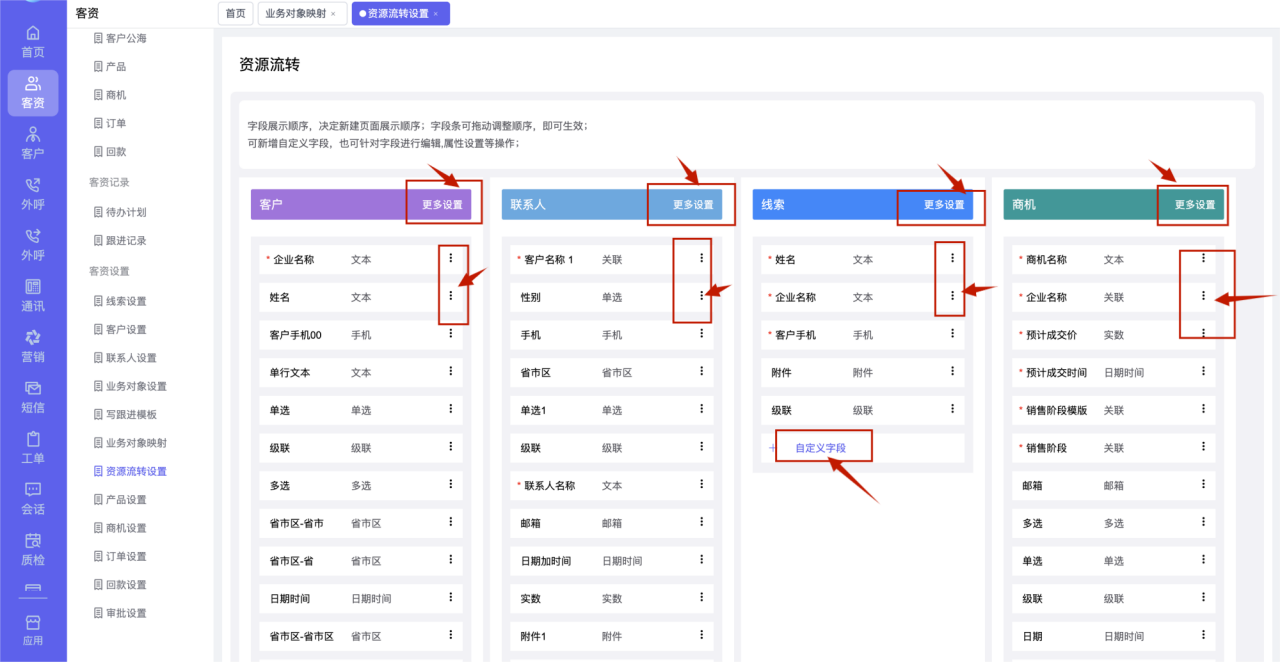Open 产品 in the 客资 menu

click(x=110, y=66)
